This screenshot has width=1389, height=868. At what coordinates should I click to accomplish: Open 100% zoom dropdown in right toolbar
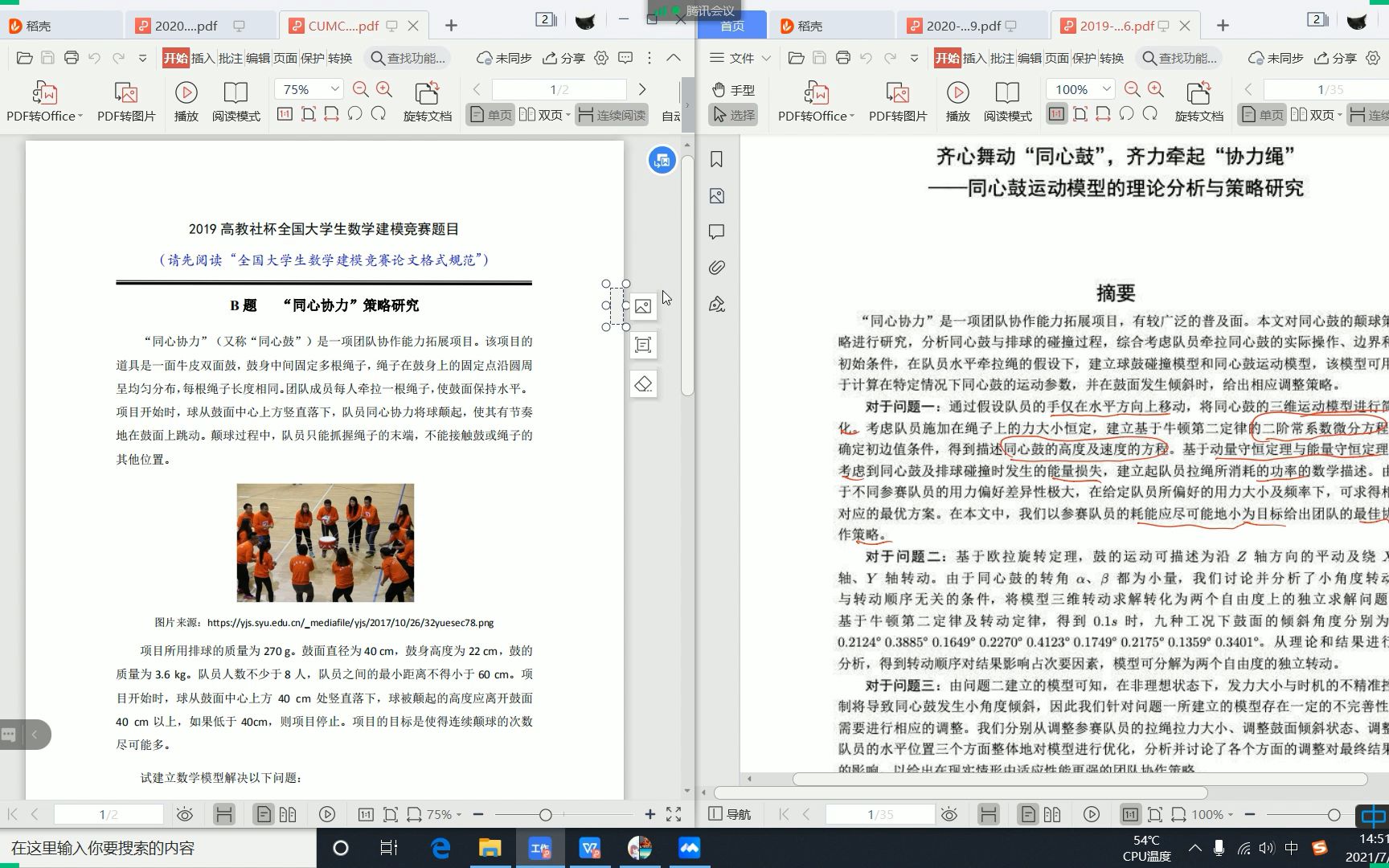point(1107,89)
